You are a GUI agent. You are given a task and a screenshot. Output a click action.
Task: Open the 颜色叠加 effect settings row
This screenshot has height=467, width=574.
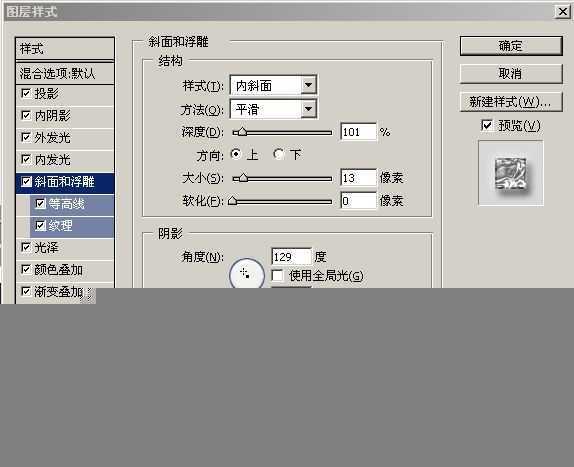(x=65, y=270)
